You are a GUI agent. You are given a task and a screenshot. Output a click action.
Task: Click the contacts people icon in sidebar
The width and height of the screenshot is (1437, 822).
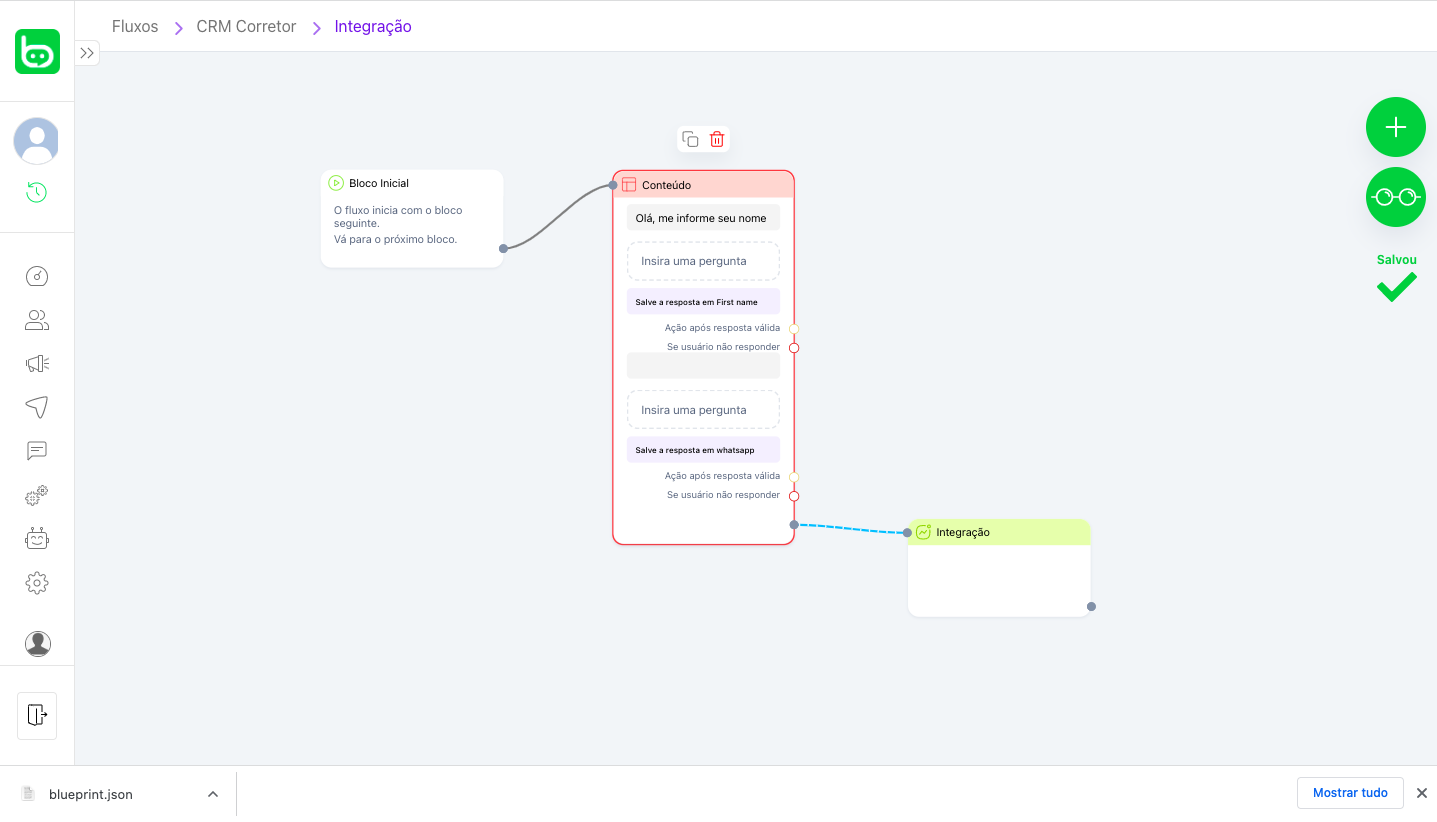click(37, 320)
